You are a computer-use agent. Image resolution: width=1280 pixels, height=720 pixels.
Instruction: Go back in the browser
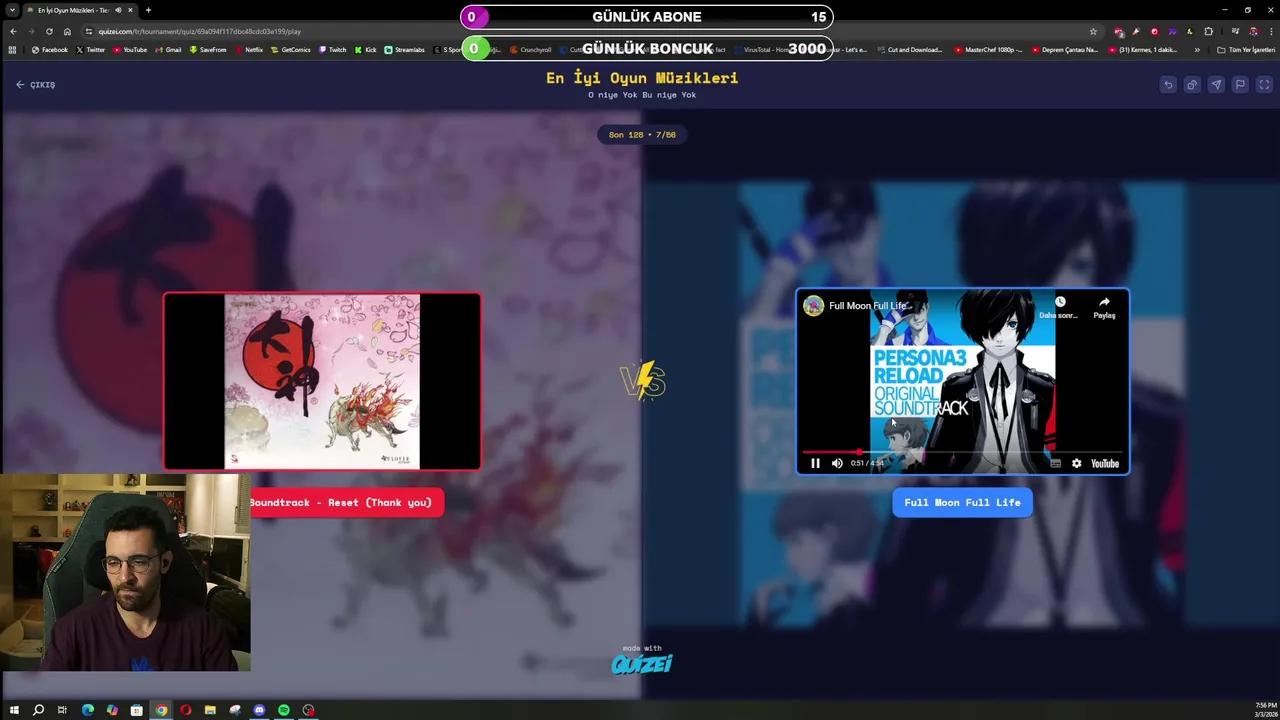[x=13, y=31]
